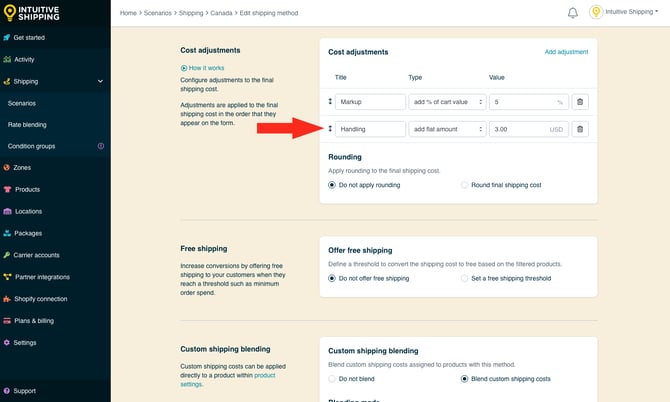This screenshot has height=402, width=670.
Task: Open the Handling type dropdown
Action: [x=447, y=129]
